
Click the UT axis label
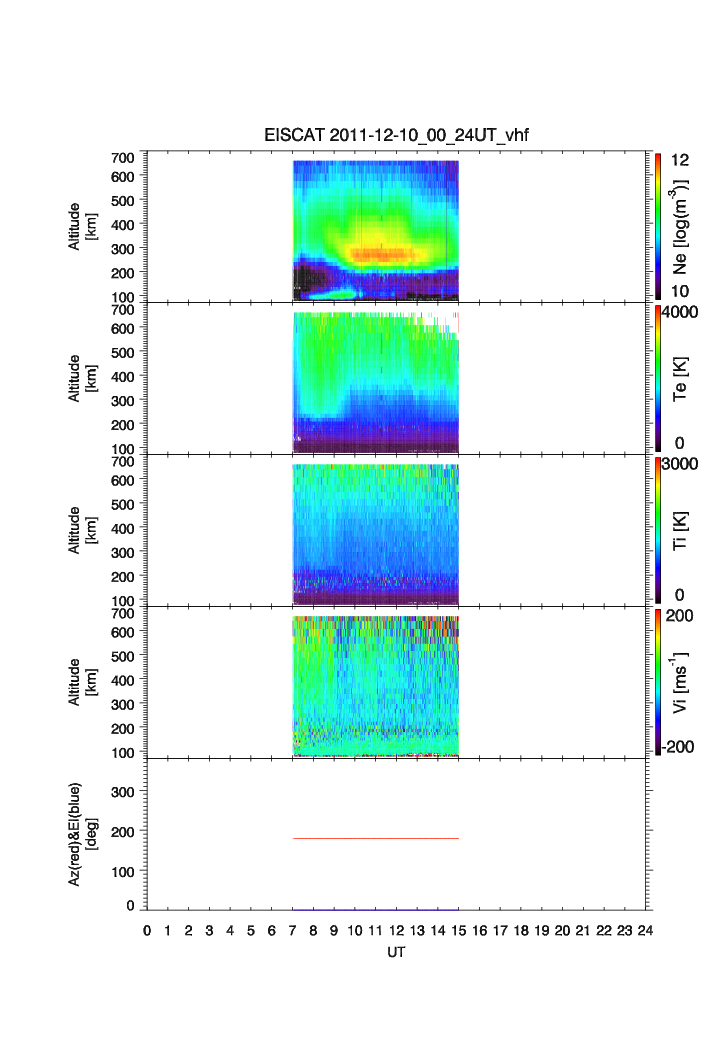396,952
